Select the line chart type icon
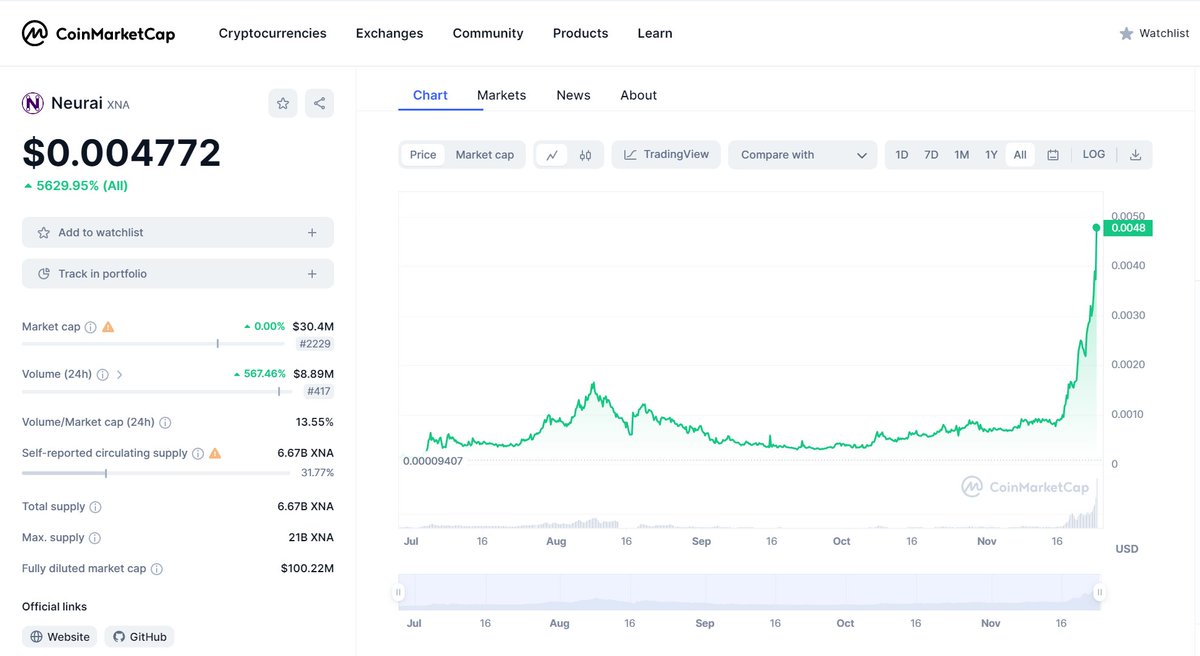Viewport: 1200px width, 656px height. pyautogui.click(x=552, y=155)
